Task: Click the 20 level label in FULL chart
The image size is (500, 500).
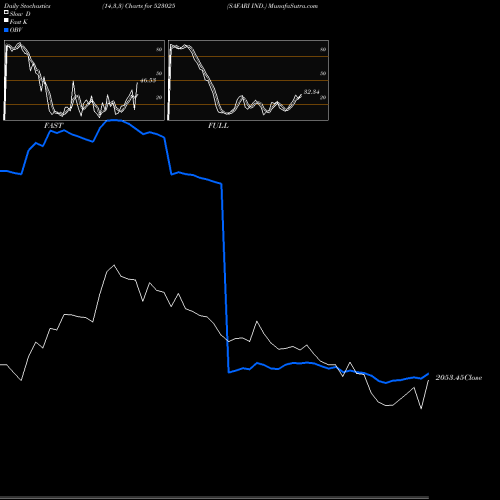Action: 323,97
